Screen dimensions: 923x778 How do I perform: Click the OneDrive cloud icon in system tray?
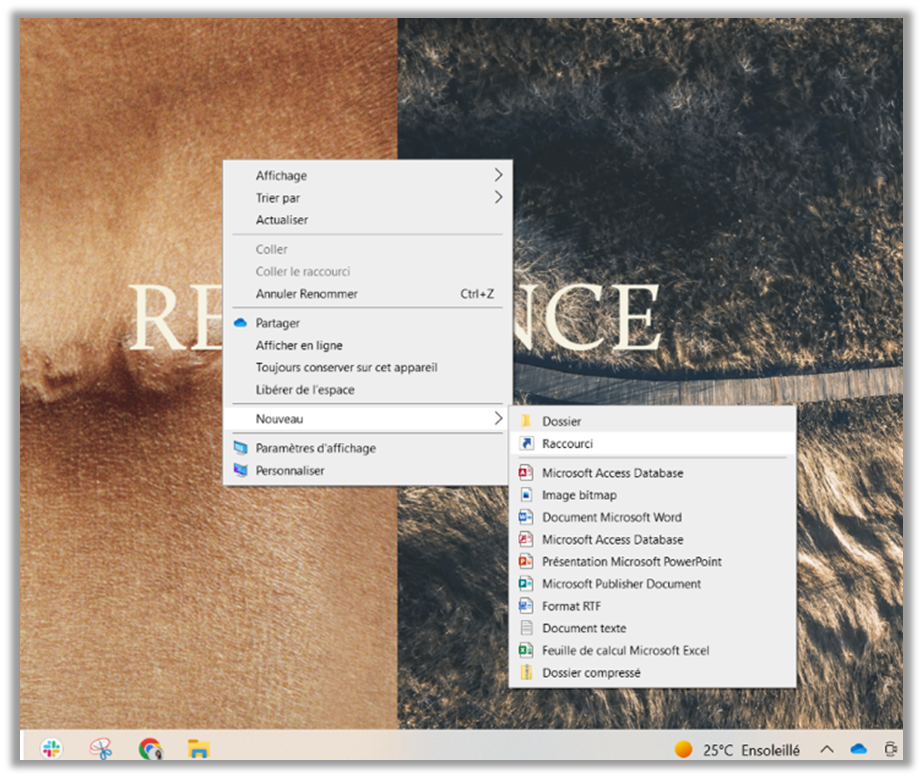[858, 748]
